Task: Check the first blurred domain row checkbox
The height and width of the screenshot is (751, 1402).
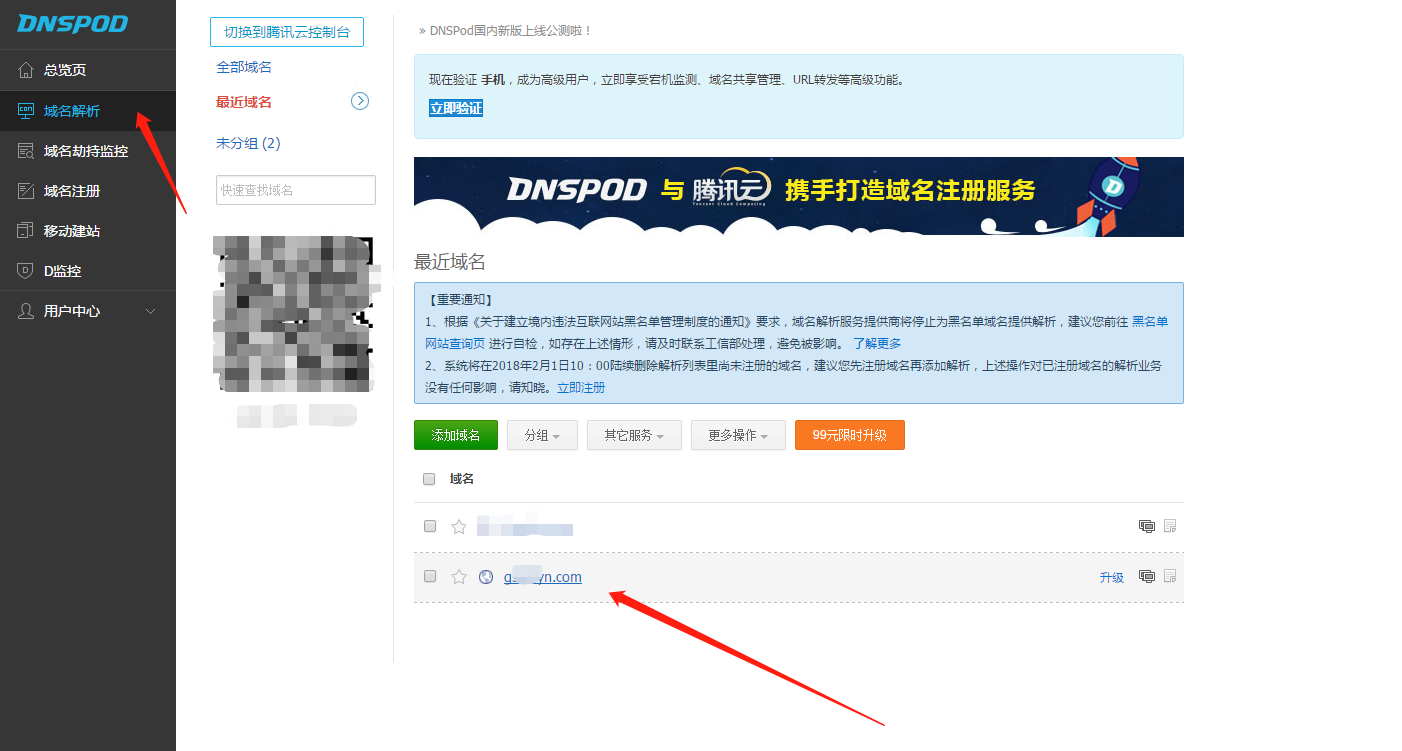Action: click(430, 526)
